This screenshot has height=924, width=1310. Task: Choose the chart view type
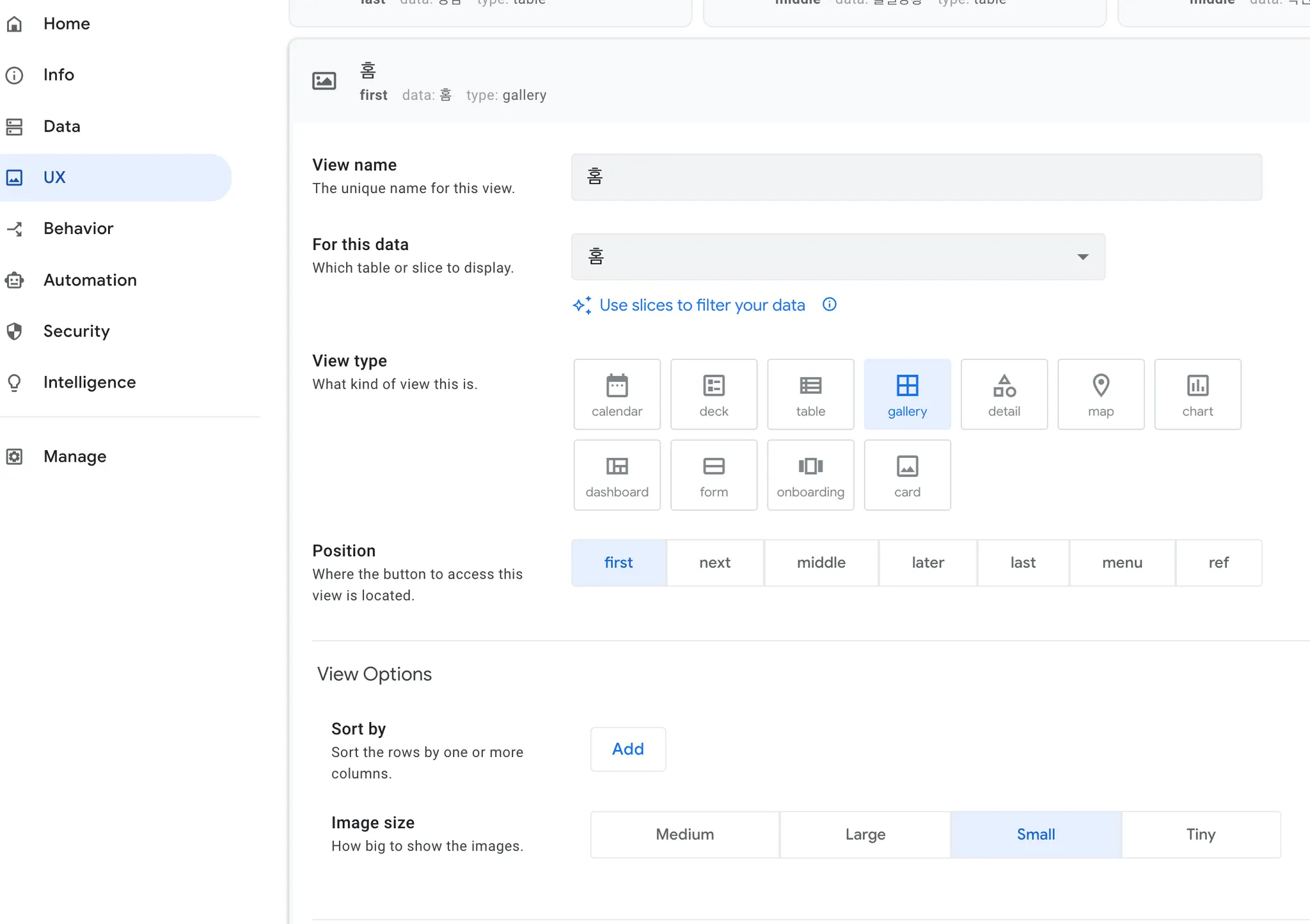tap(1197, 395)
